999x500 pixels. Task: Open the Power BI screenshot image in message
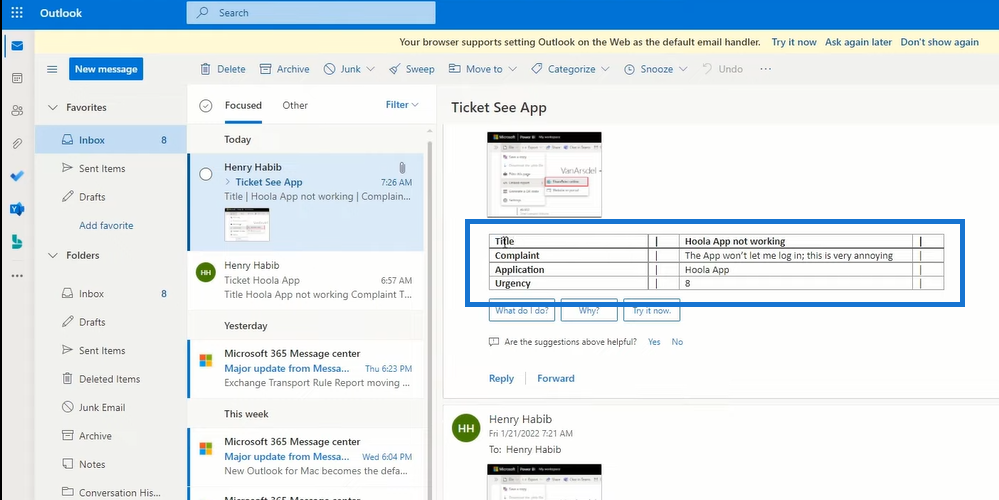[544, 175]
